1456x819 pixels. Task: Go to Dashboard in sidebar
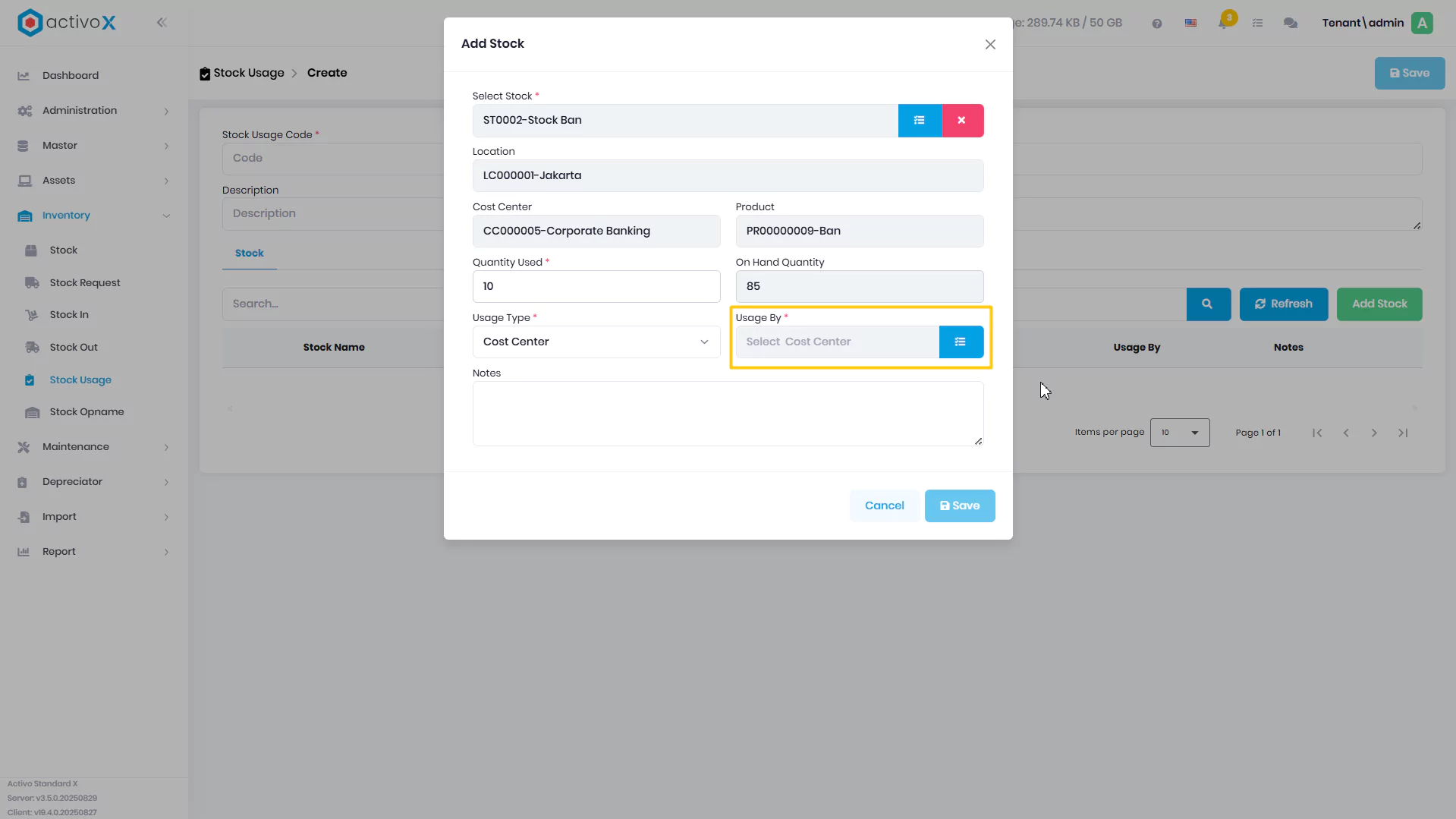(x=71, y=75)
